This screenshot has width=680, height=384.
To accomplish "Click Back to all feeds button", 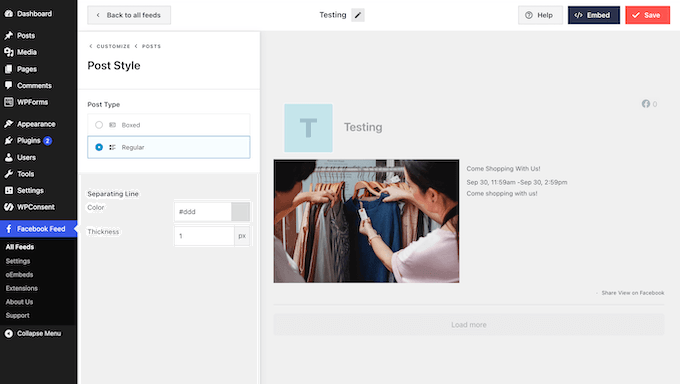I will pos(129,15).
